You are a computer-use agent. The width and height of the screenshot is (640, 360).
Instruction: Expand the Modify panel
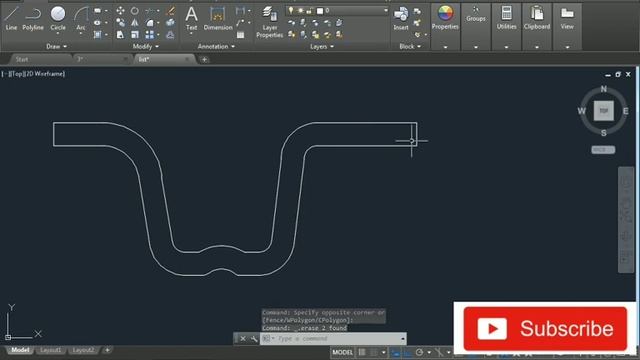(x=145, y=47)
